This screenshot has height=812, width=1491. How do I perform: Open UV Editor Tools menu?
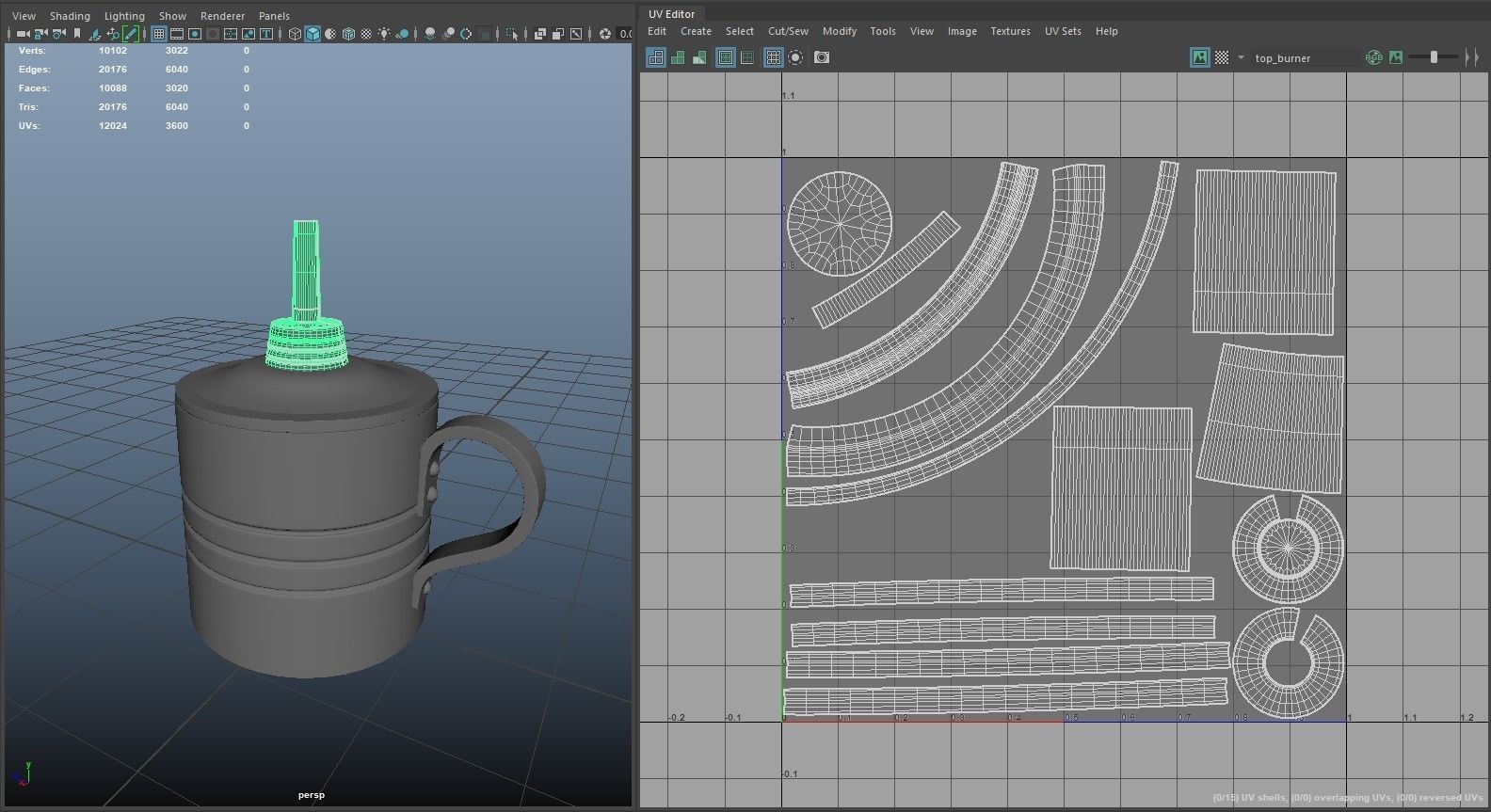[883, 31]
